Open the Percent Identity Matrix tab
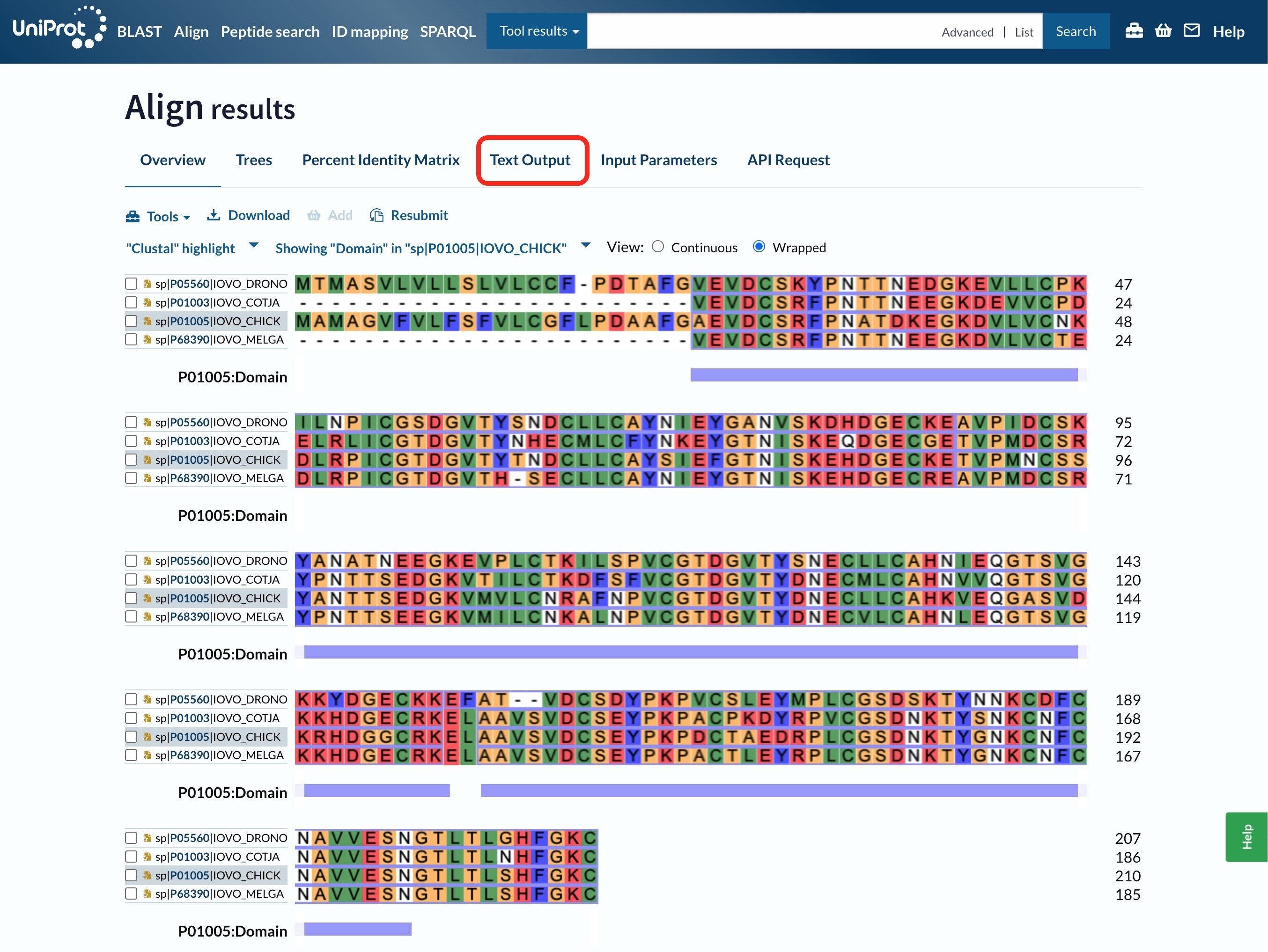This screenshot has width=1268, height=952. [381, 160]
